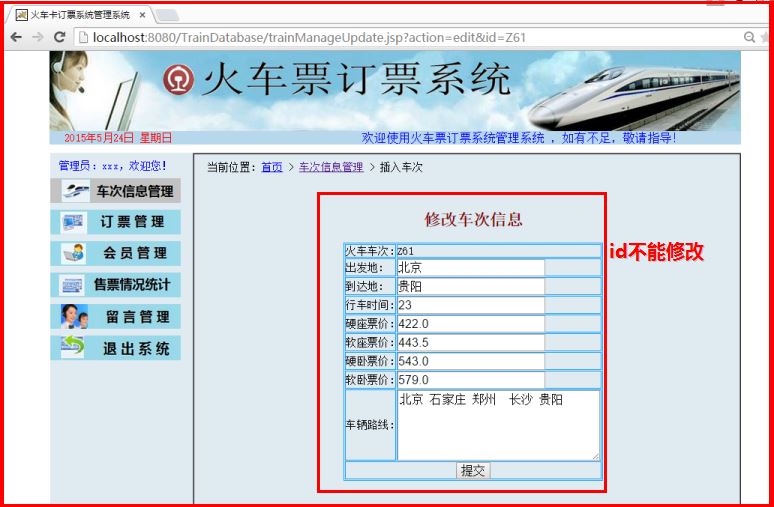The width and height of the screenshot is (774, 507).
Task: Reload the page with the refresh icon
Action: tap(59, 37)
